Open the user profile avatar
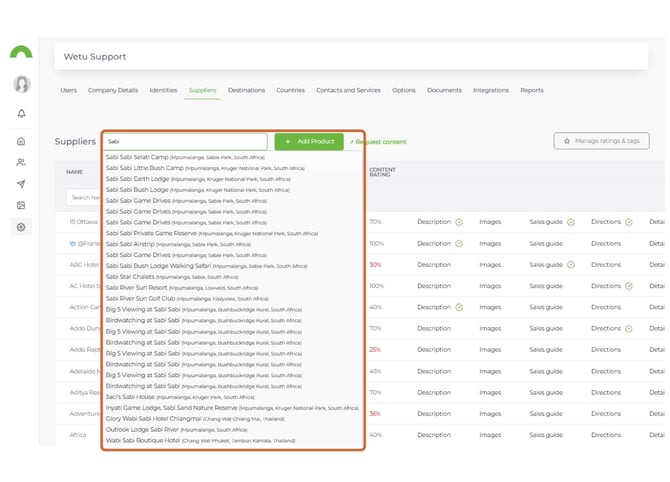This screenshot has height=482, width=670. click(x=21, y=84)
